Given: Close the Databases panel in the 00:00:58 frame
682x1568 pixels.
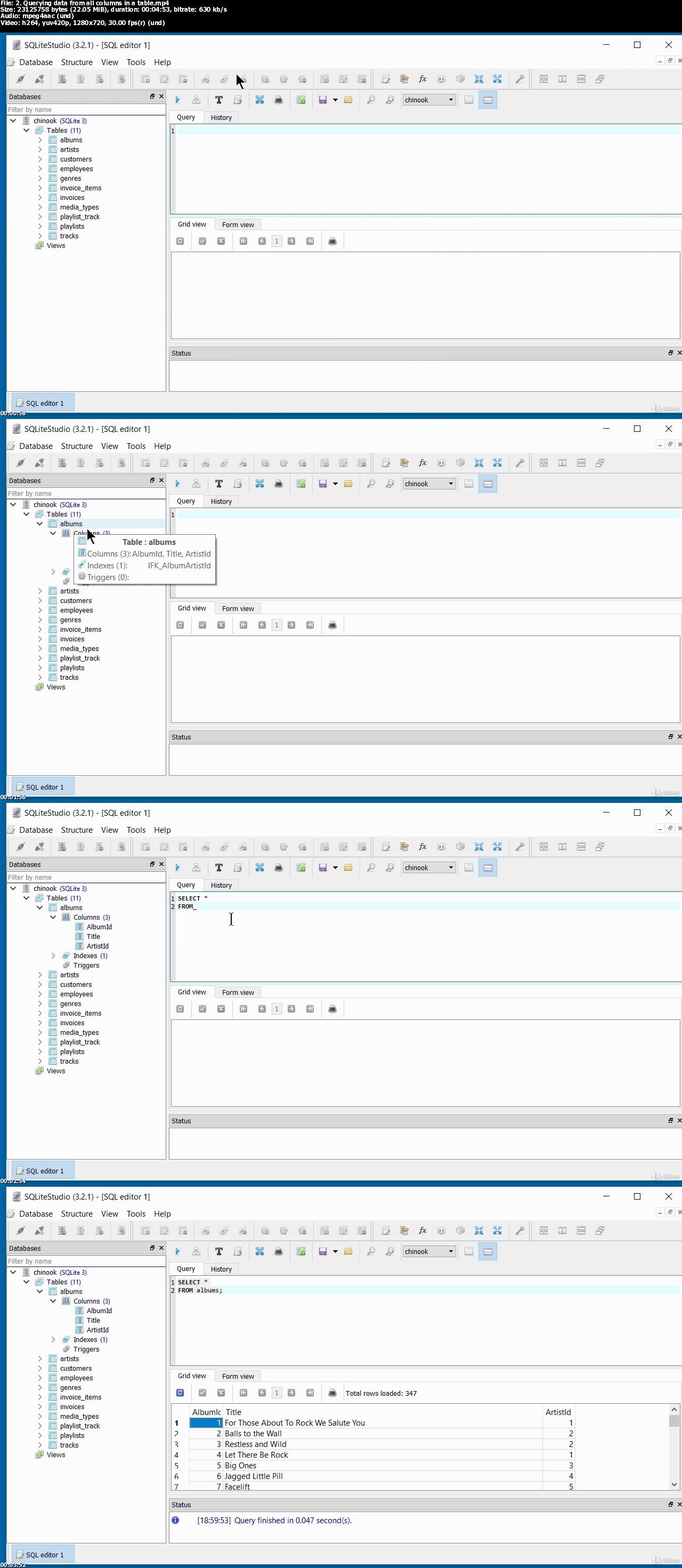Looking at the screenshot, I should [161, 96].
